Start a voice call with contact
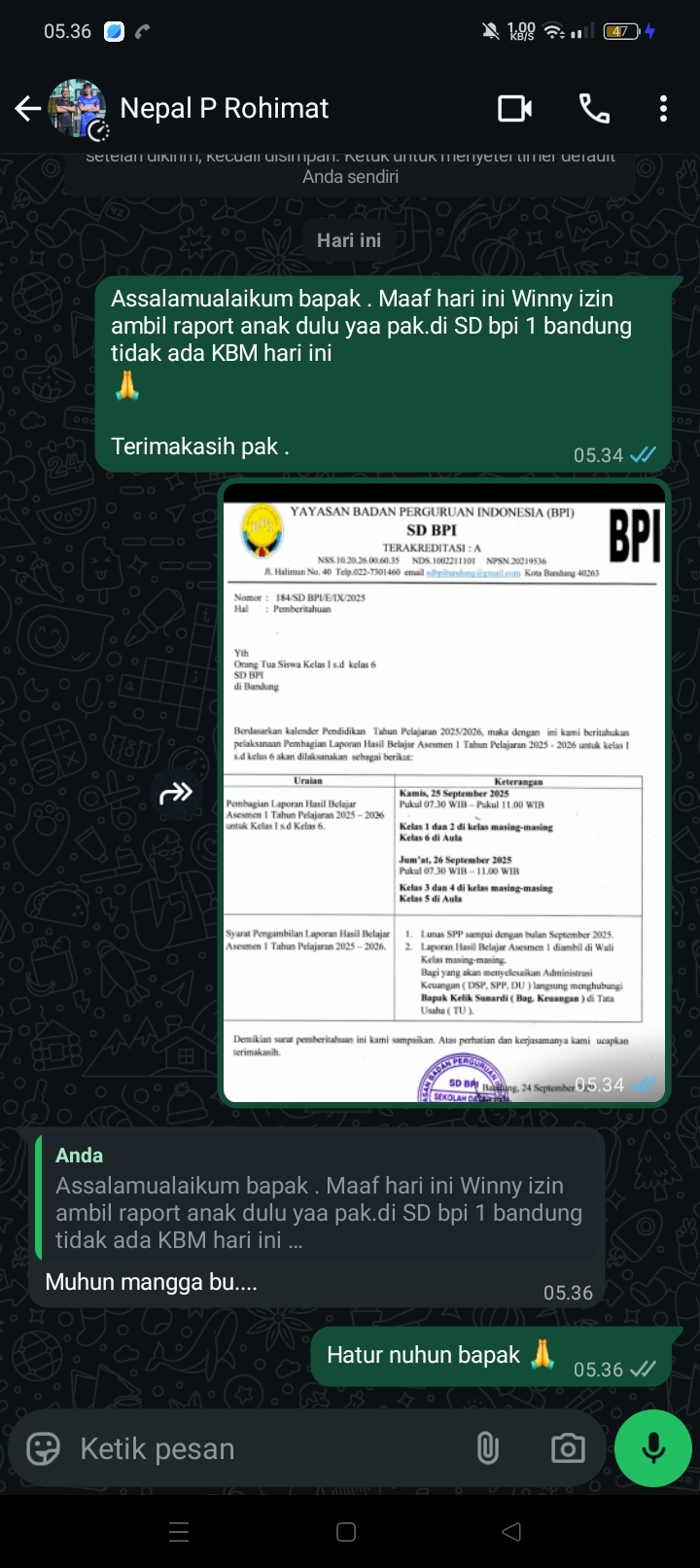This screenshot has height=1568, width=700. click(x=594, y=109)
